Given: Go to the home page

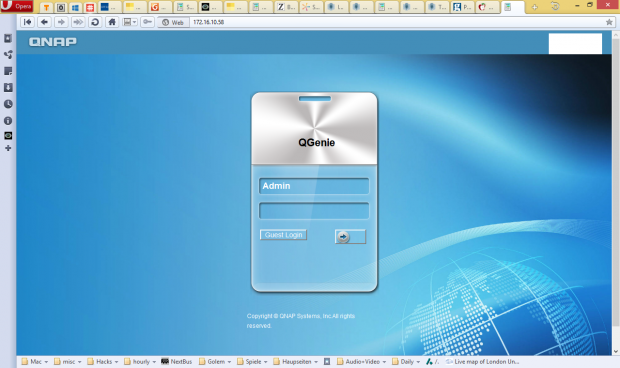Looking at the screenshot, I should (x=112, y=22).
